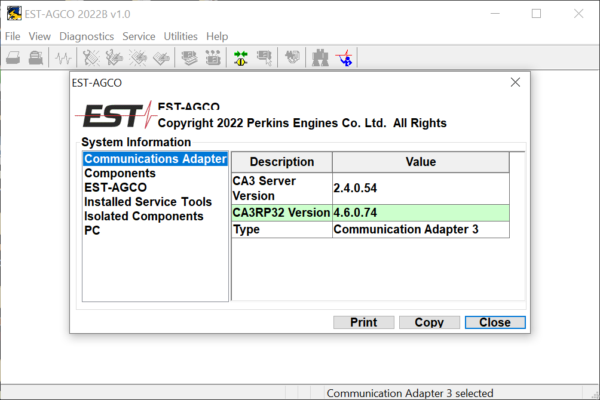Maximize the EST-AGCO main window
This screenshot has height=400, width=600.
pyautogui.click(x=536, y=14)
